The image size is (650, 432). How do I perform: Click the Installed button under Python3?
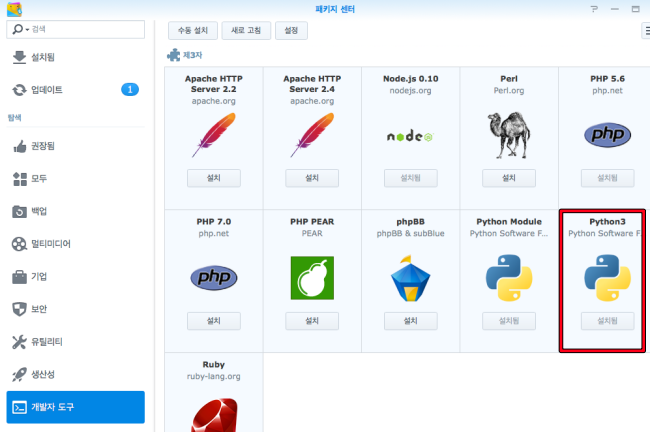point(607,321)
